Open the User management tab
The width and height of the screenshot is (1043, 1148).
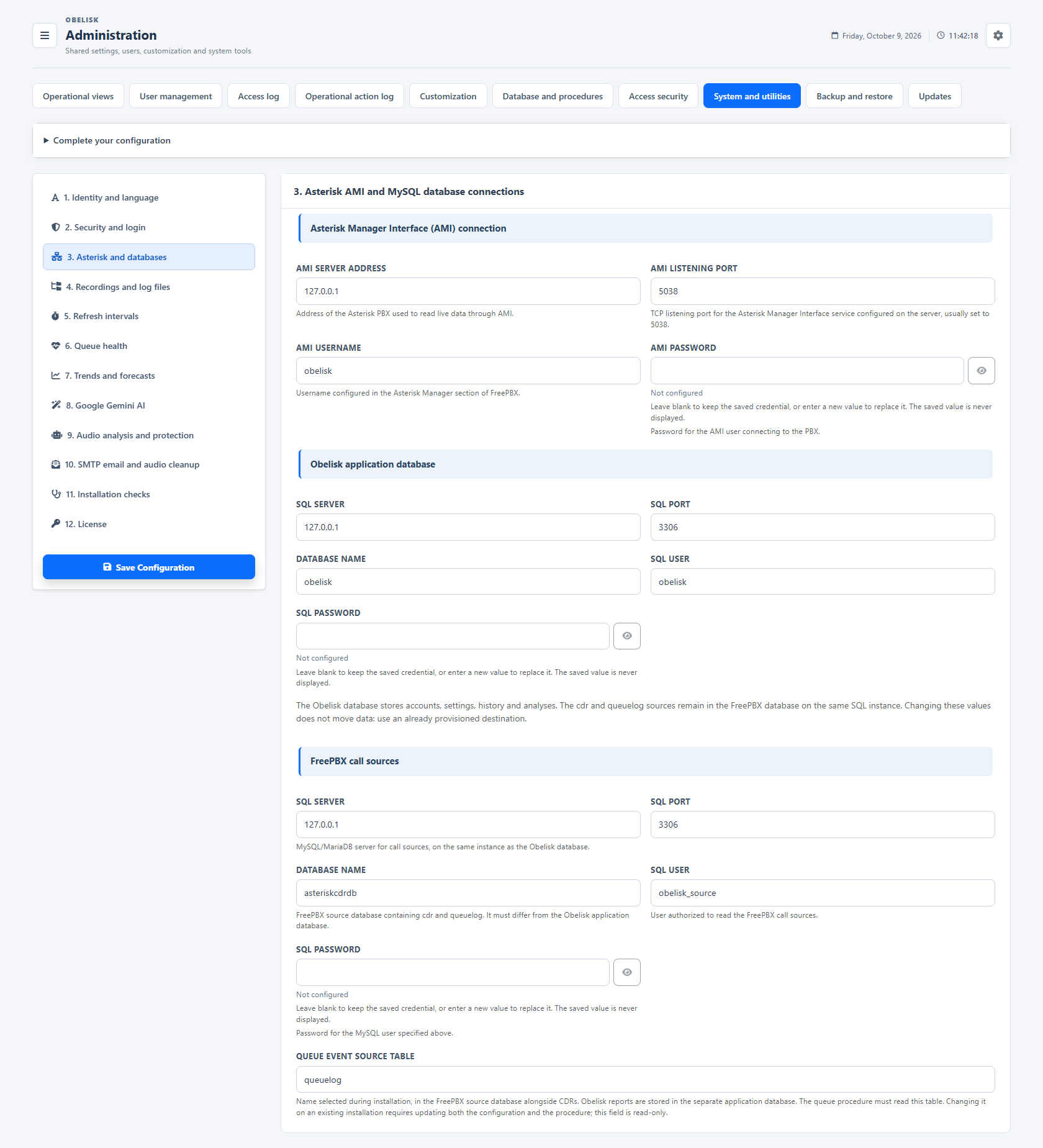point(176,96)
